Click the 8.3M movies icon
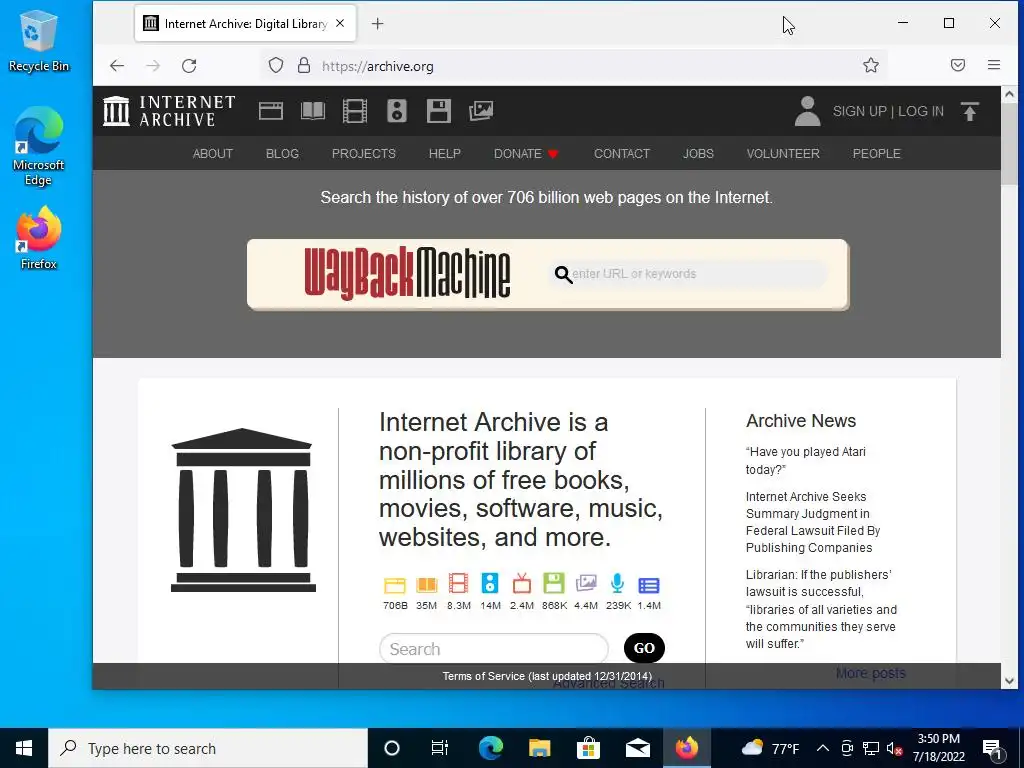Viewport: 1024px width, 768px height. tap(458, 583)
